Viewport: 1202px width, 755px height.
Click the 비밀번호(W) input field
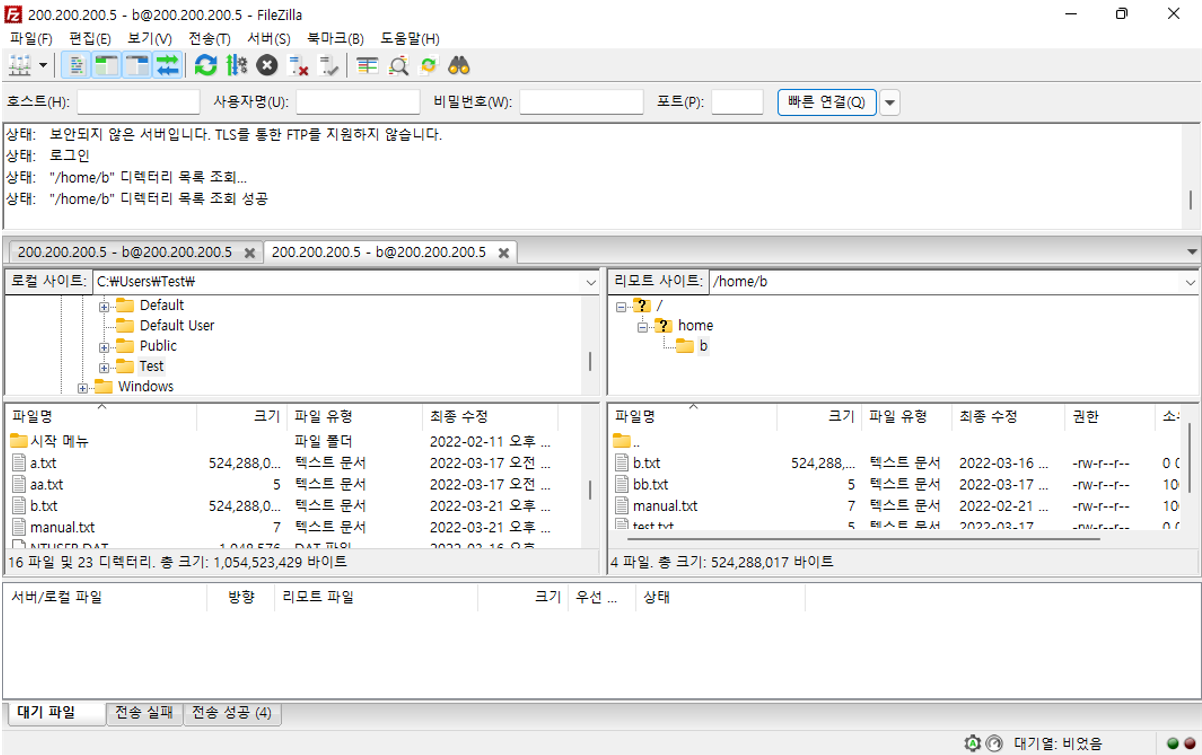581,102
